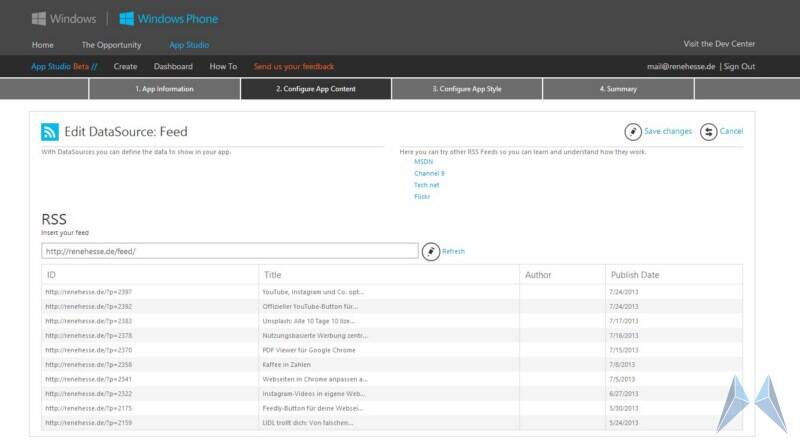
Task: Select the Flickr sample feed link
Action: click(423, 196)
